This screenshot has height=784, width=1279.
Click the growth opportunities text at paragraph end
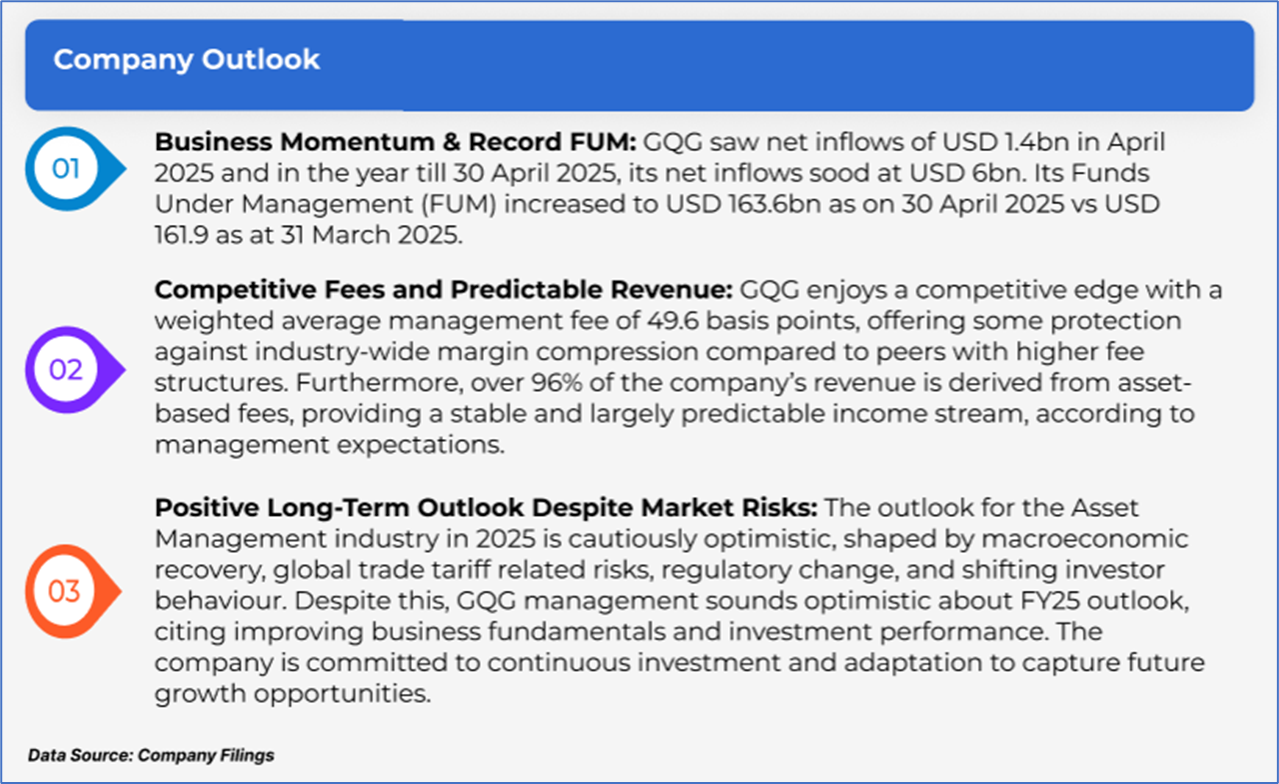tap(292, 694)
